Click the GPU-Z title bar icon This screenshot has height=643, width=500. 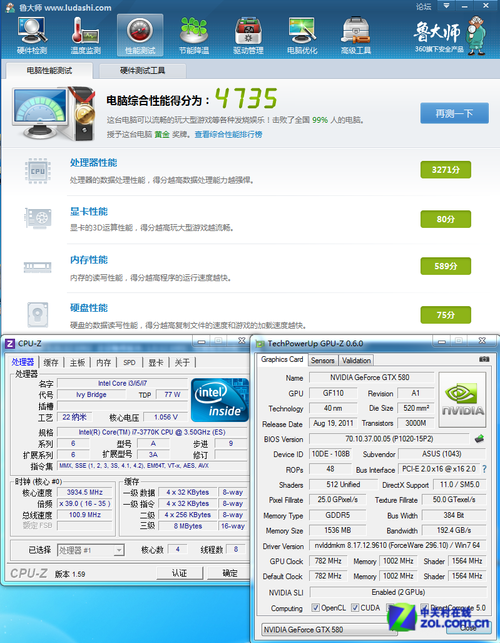(x=259, y=344)
